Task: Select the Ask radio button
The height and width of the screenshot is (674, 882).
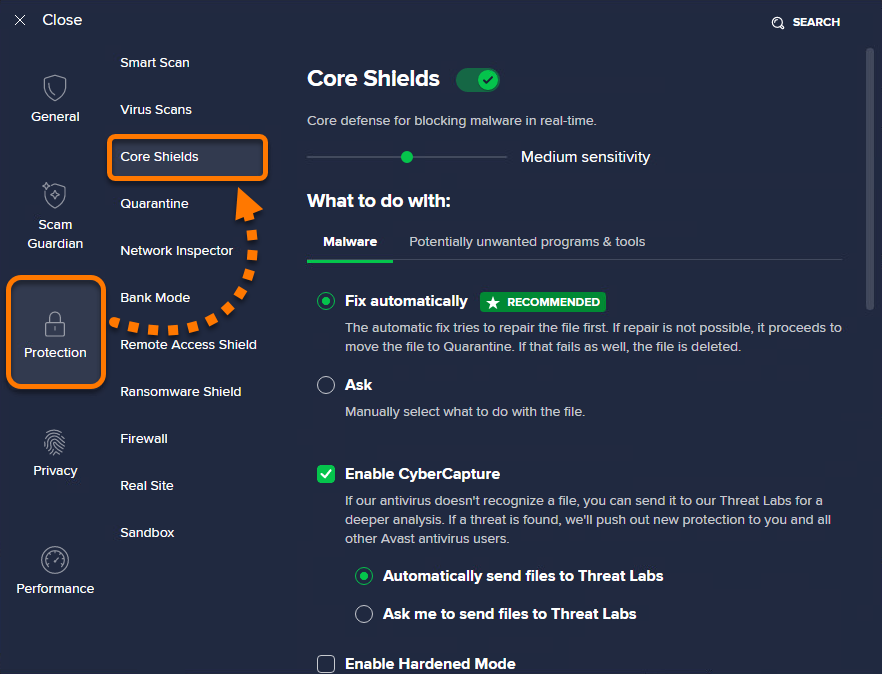Action: (326, 385)
